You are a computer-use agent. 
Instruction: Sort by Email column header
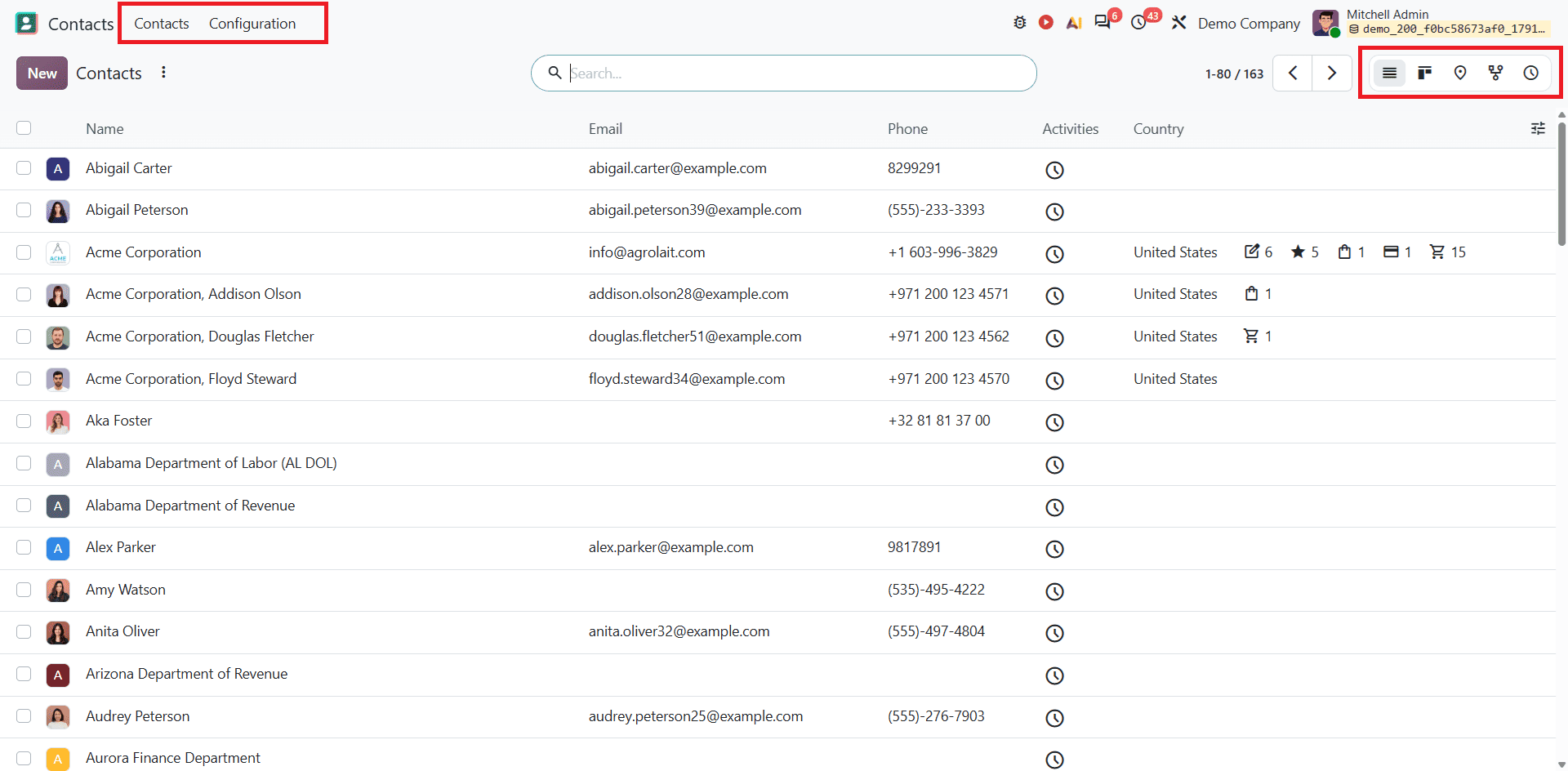pos(605,129)
